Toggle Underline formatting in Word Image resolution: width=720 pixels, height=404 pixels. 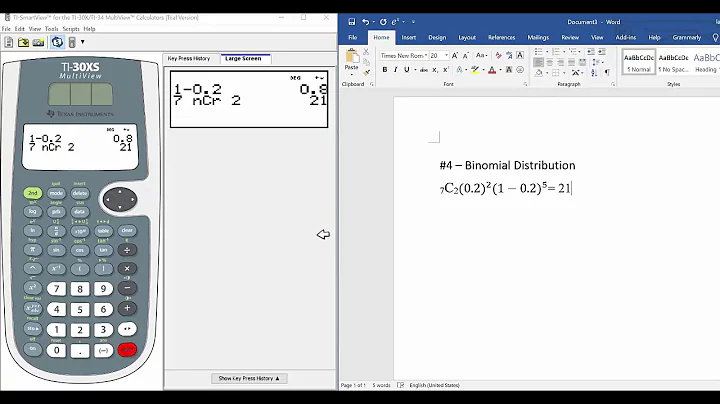pos(406,70)
